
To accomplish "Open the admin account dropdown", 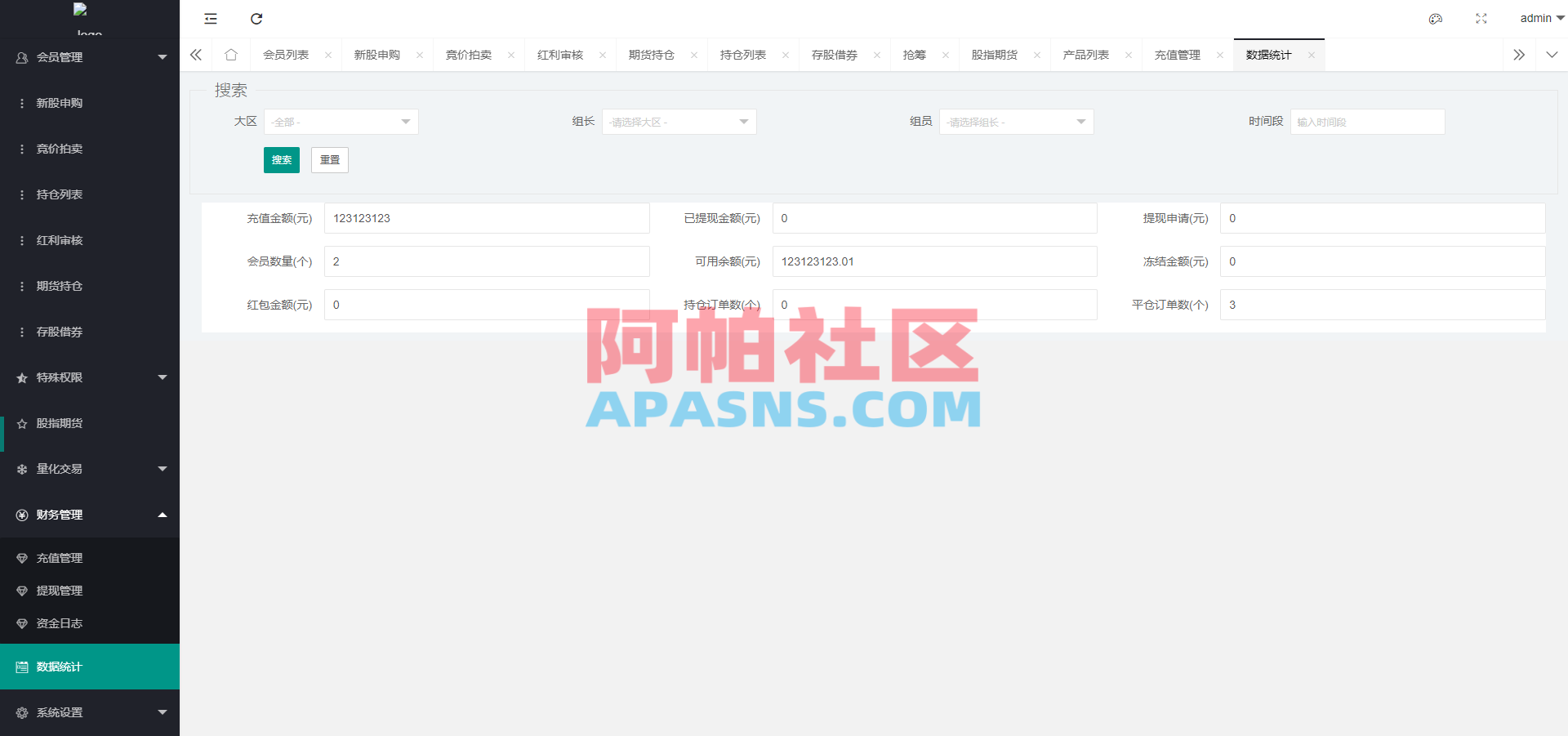I will click(1539, 18).
